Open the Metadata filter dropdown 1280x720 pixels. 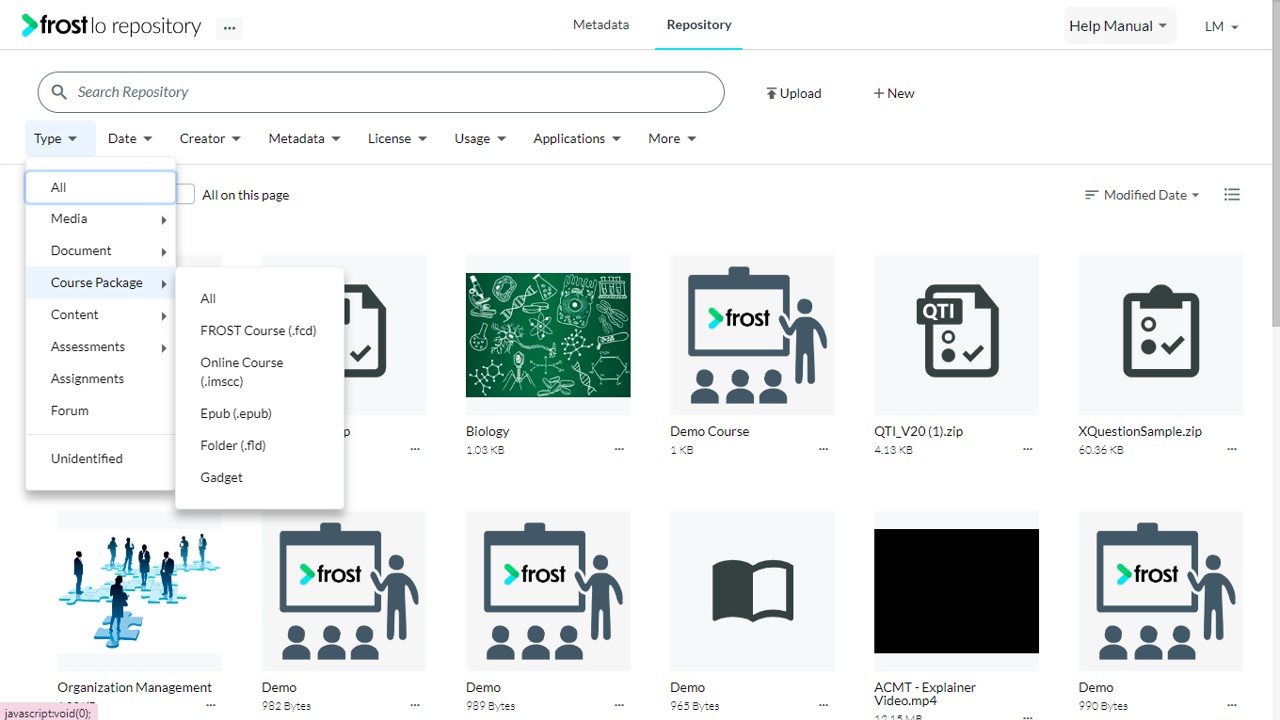(304, 139)
